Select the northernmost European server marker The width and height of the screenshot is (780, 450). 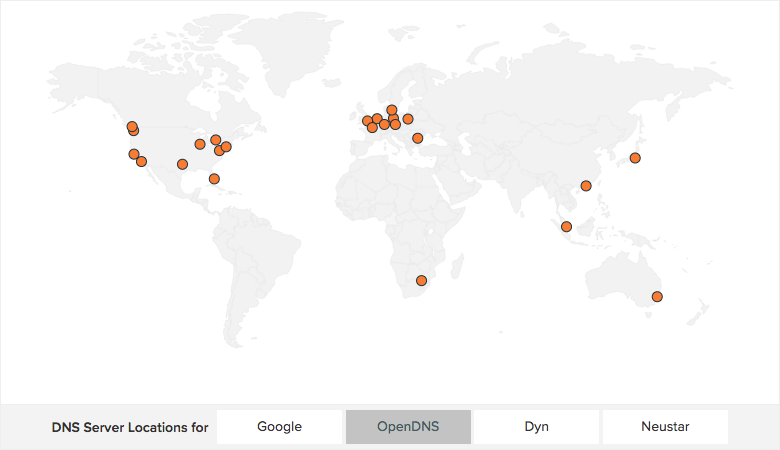(x=392, y=110)
